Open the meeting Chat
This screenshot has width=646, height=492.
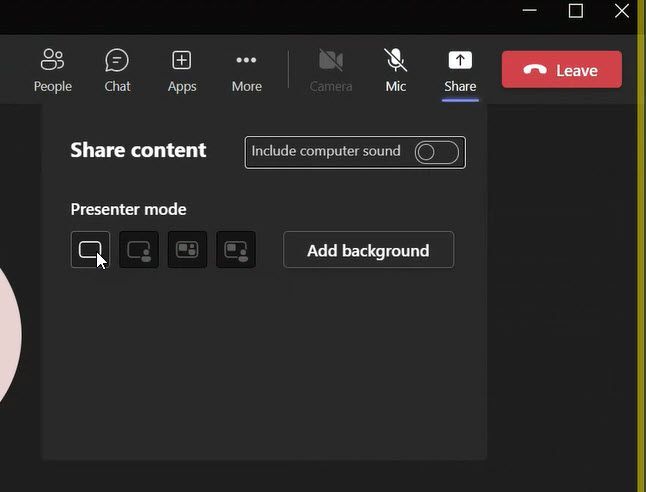(117, 70)
